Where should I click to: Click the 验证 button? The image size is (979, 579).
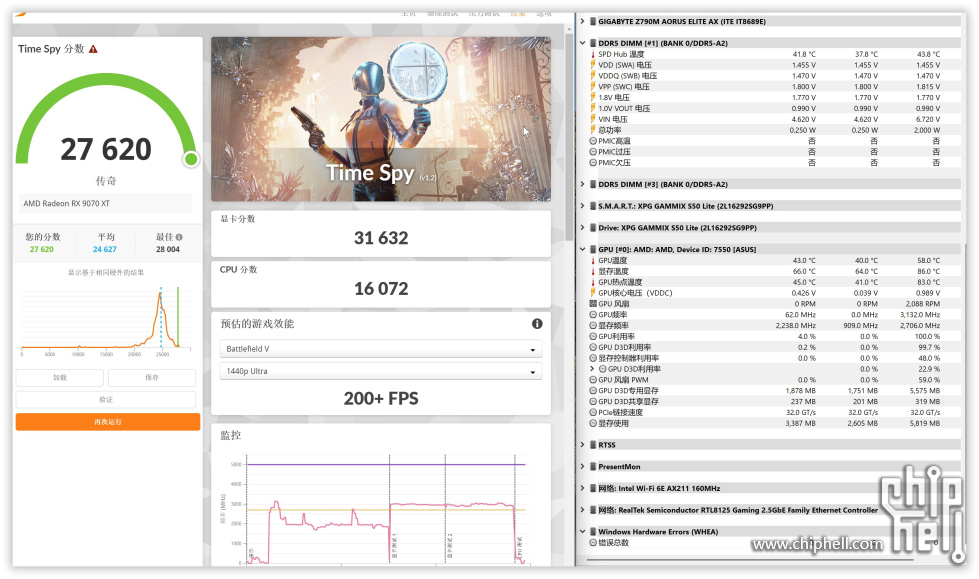(x=106, y=400)
